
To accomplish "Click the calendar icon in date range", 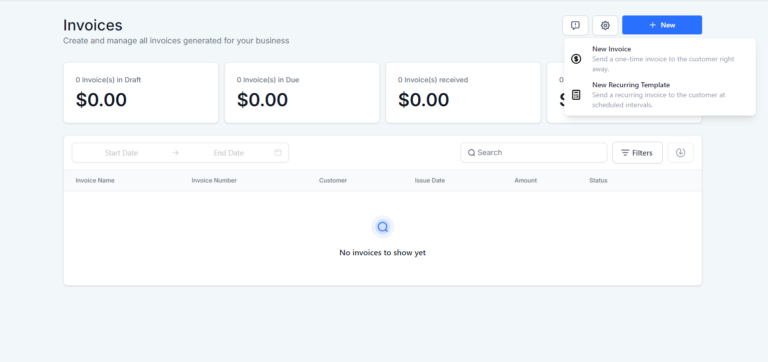I will (278, 153).
